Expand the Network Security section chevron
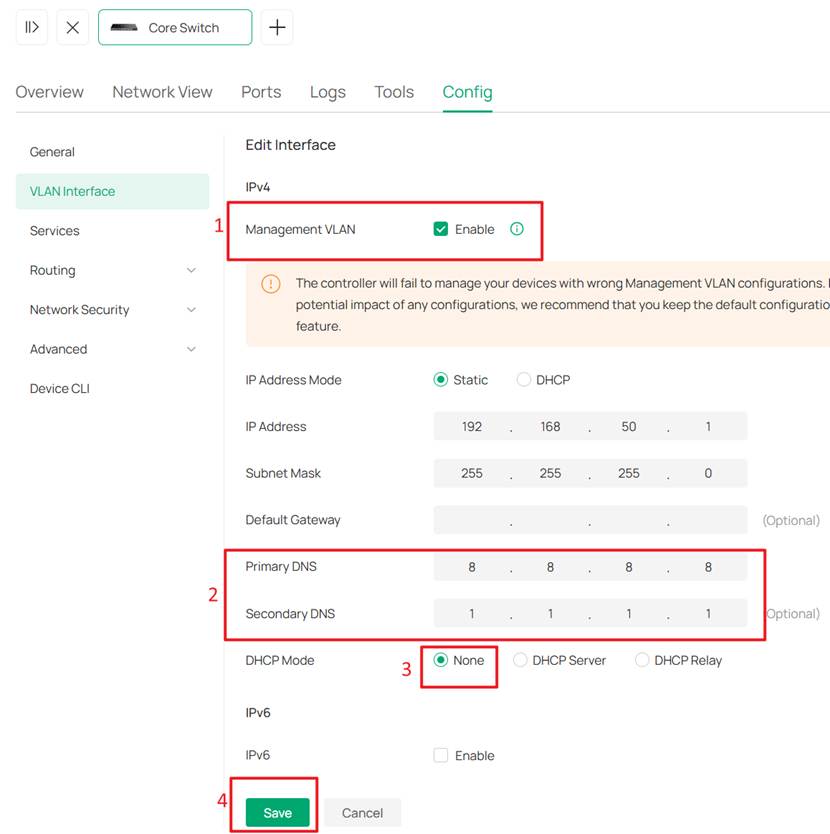Viewport: 830px width, 834px height. pos(192,310)
